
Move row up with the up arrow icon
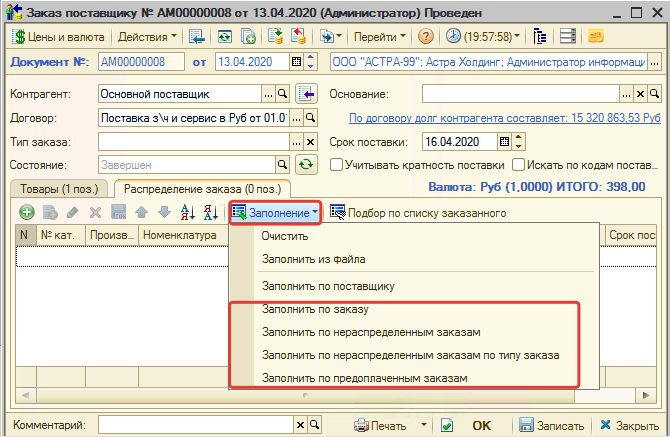(x=141, y=212)
